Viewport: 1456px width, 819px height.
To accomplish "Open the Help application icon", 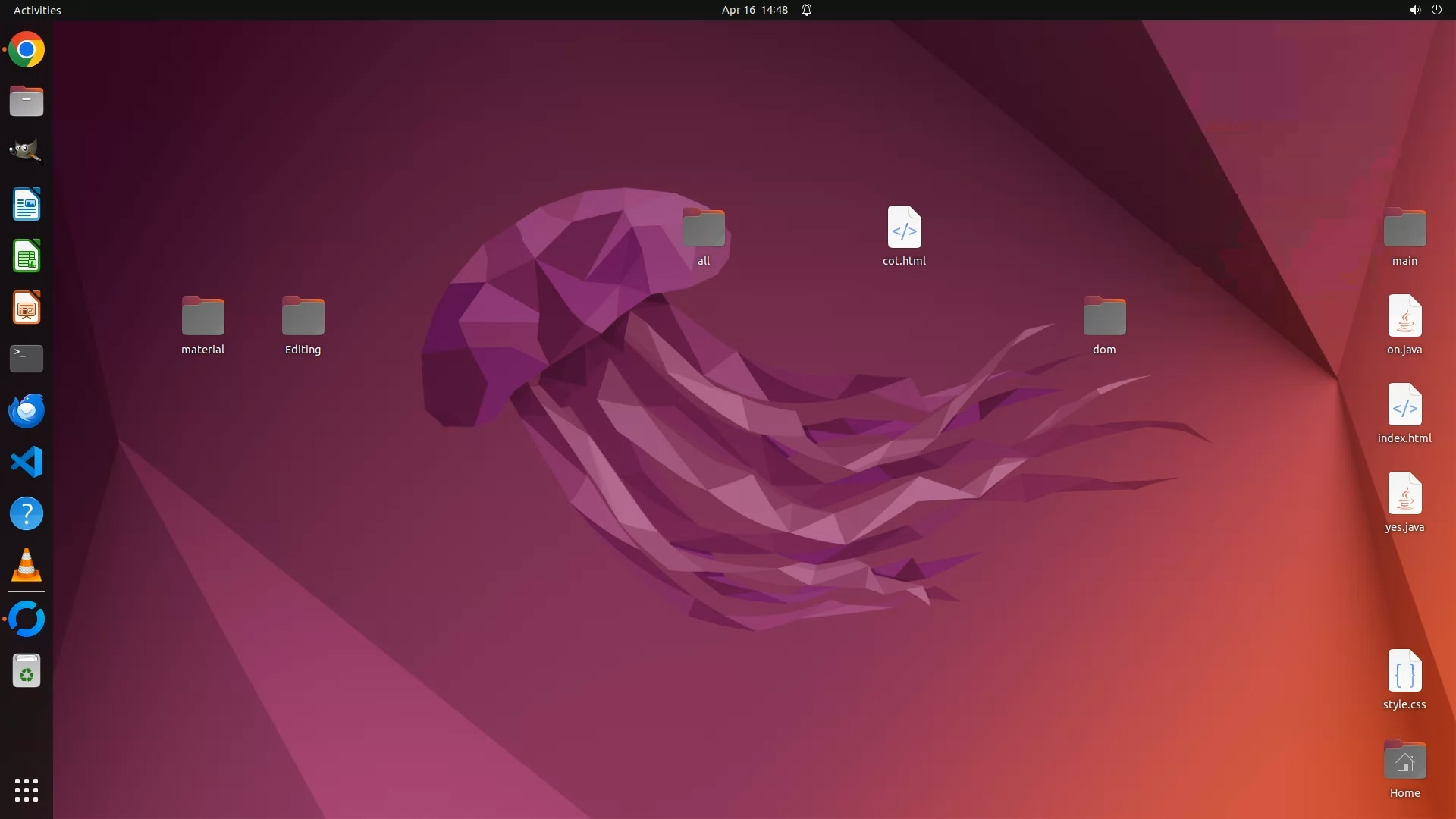I will (27, 514).
